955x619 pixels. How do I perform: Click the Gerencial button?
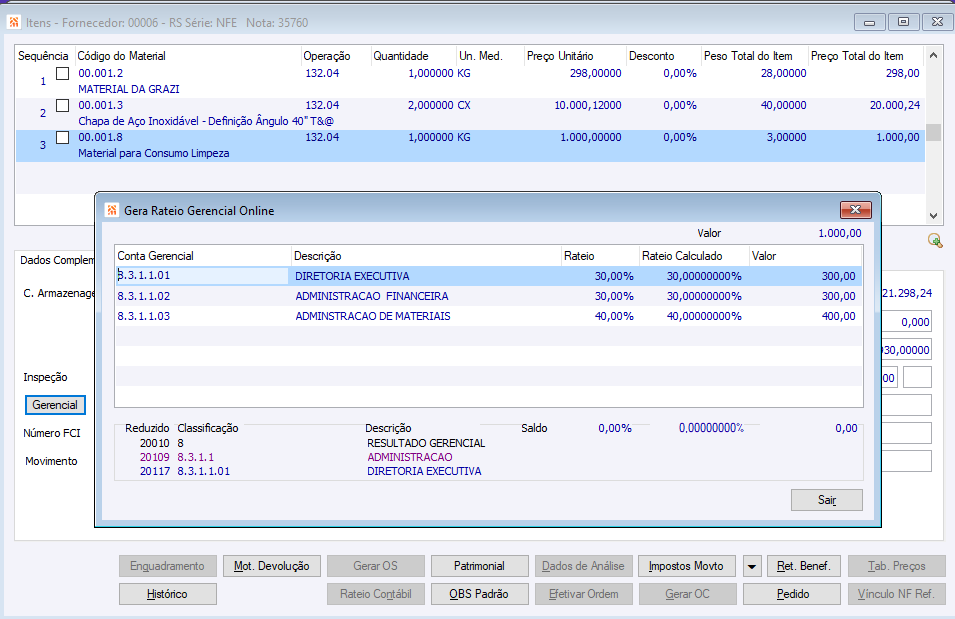(55, 405)
